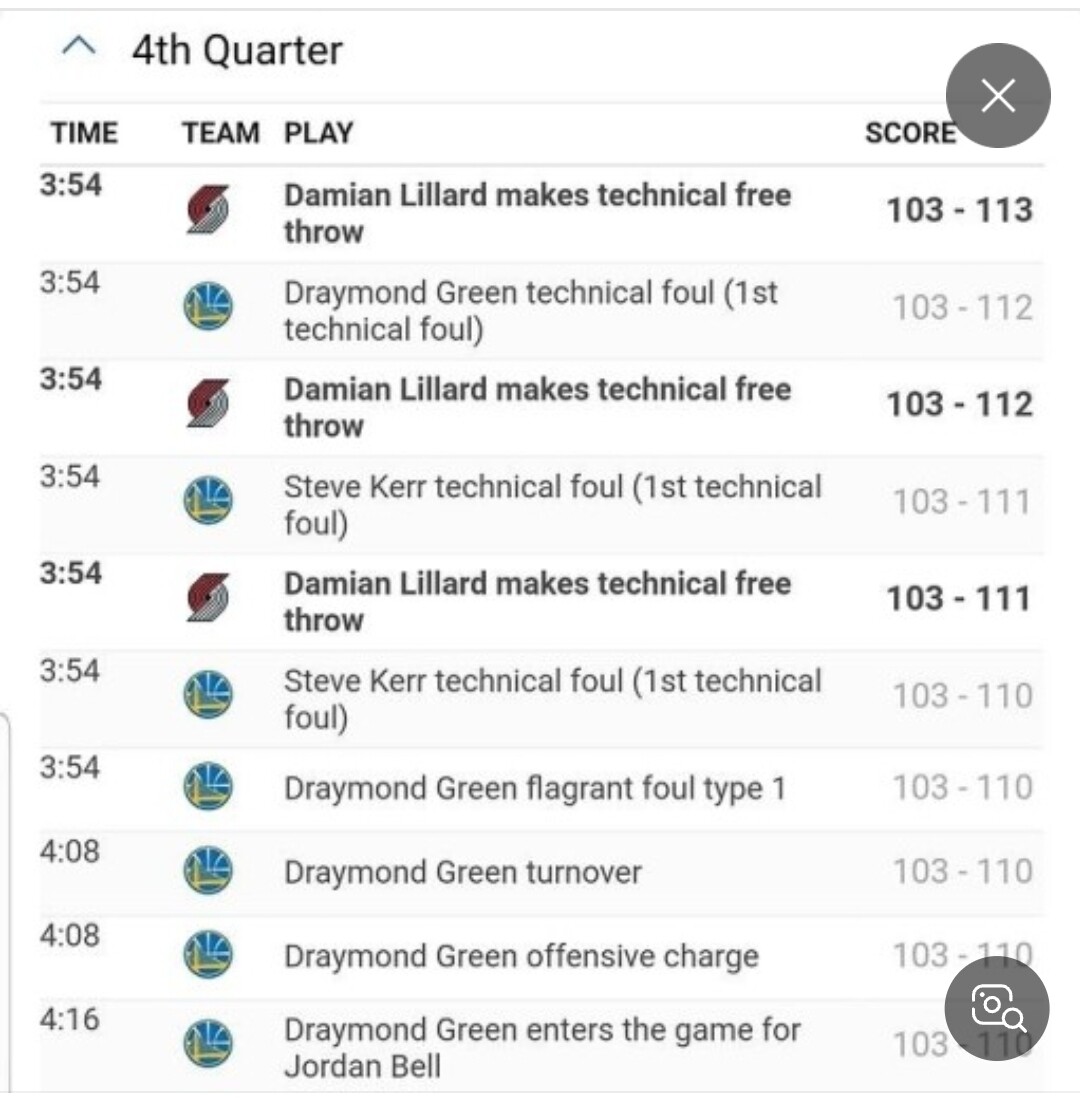Select the TEAM column header
Screen dimensions: 1080x1098
tap(220, 133)
